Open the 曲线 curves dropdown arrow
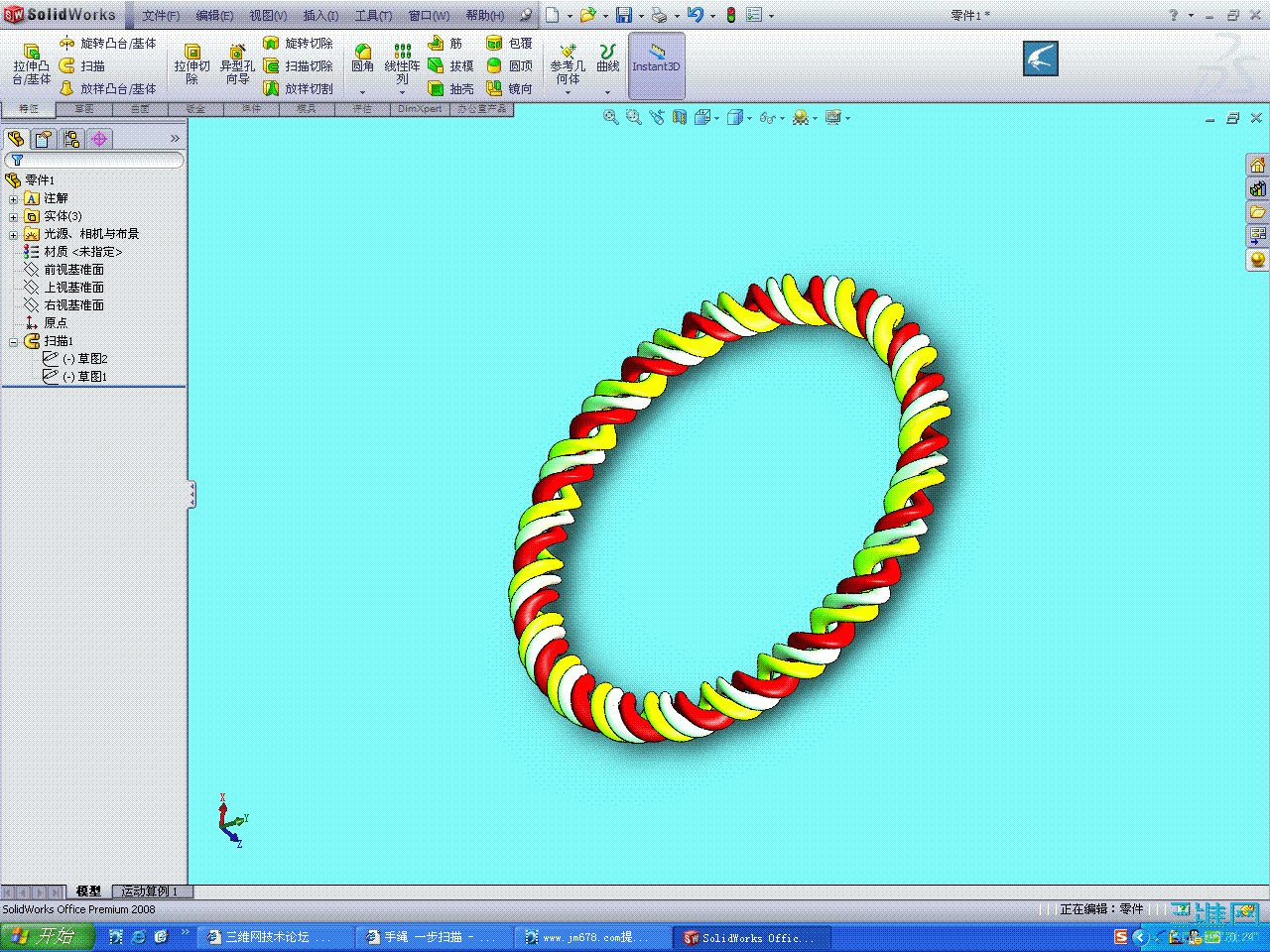Viewport: 1270px width, 952px height. click(x=607, y=92)
